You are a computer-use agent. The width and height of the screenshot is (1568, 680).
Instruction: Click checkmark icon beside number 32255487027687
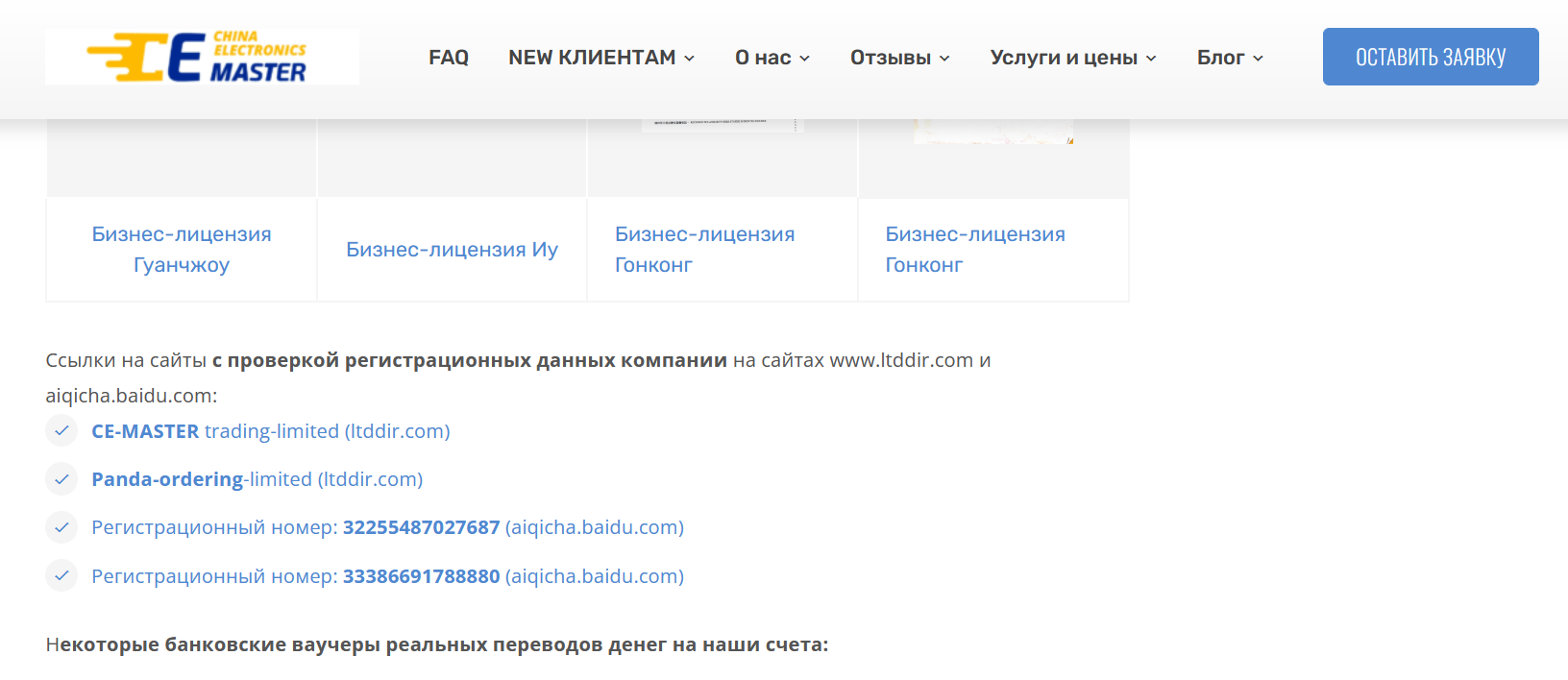pyautogui.click(x=61, y=527)
